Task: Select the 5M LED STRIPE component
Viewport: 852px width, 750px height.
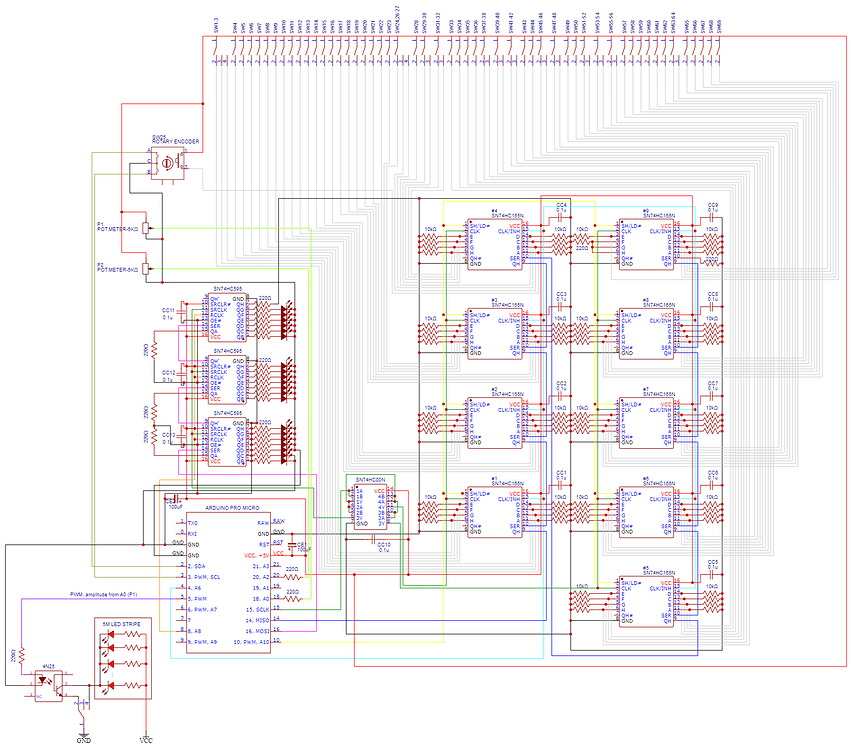Action: (122, 660)
